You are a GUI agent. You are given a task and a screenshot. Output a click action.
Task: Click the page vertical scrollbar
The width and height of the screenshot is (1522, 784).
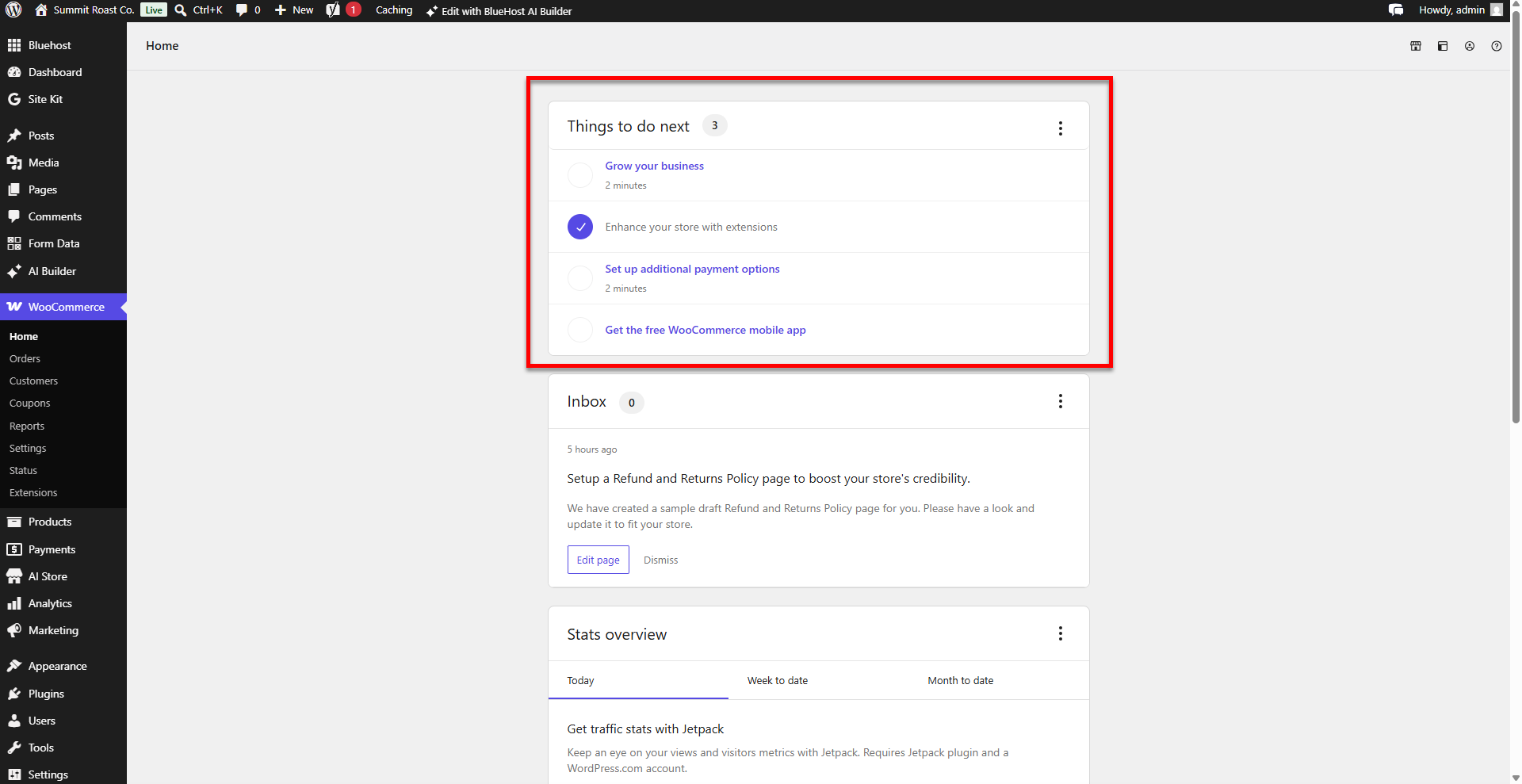point(1516,222)
